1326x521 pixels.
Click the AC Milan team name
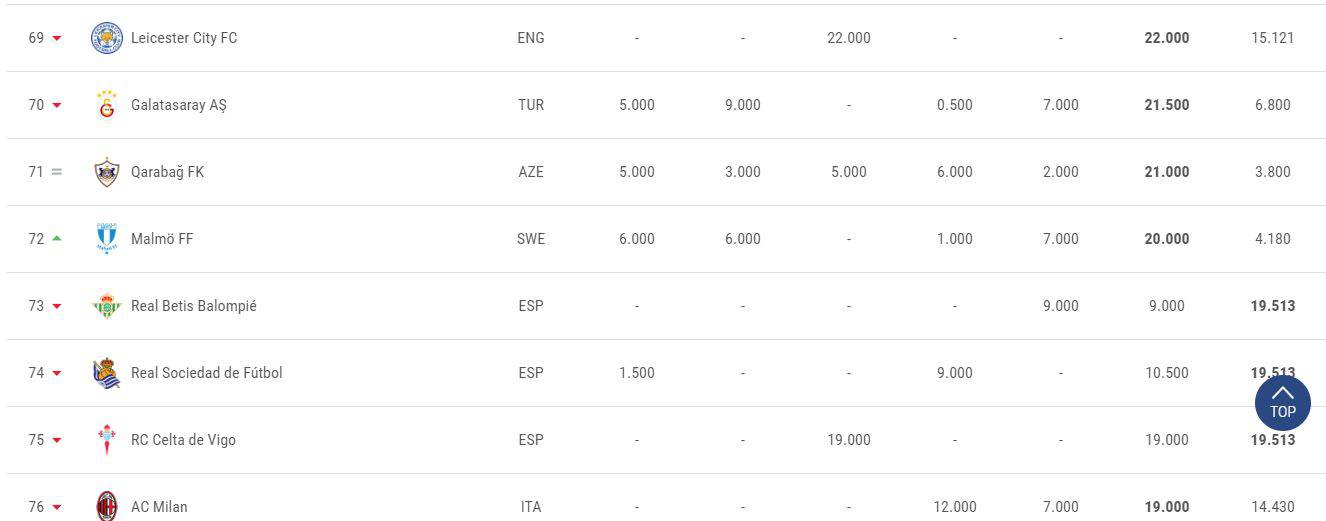[159, 507]
